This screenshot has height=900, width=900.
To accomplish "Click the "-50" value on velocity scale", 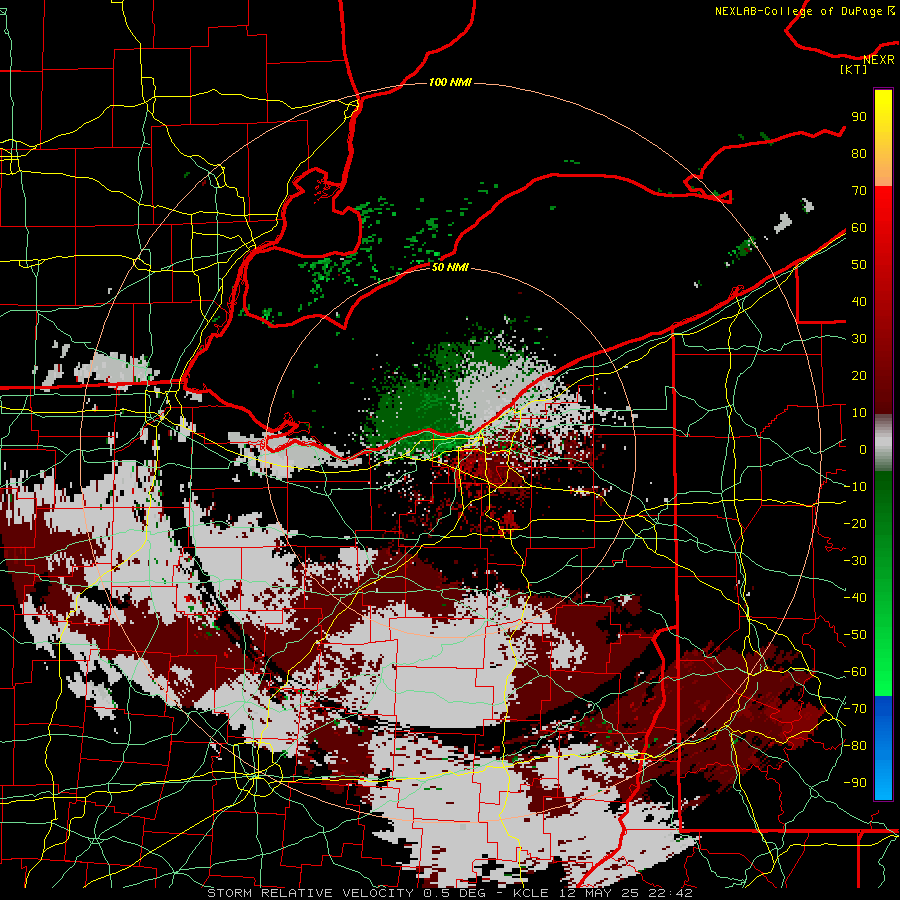I will 855,635.
